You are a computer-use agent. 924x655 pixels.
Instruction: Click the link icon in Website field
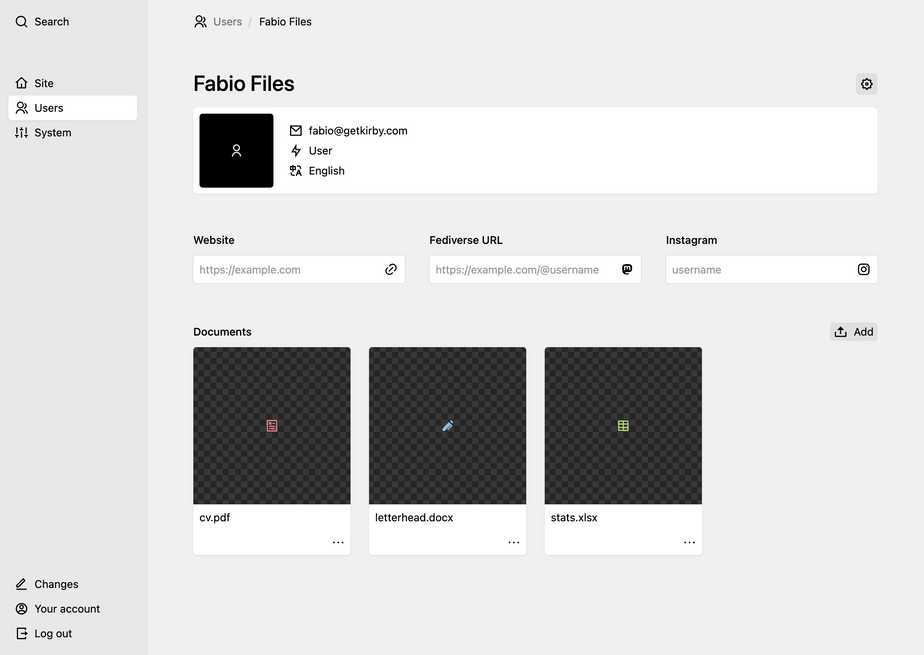[391, 269]
